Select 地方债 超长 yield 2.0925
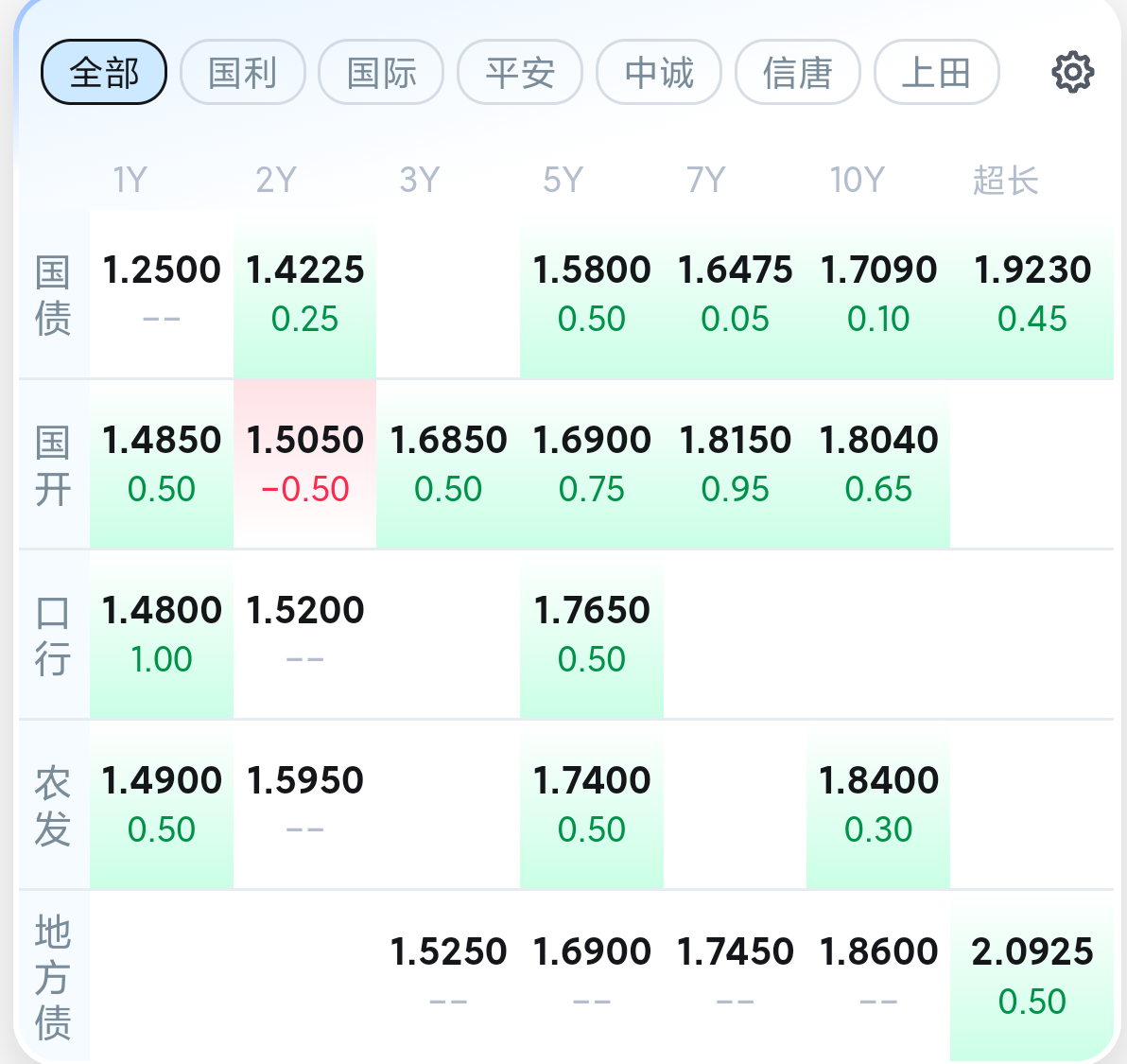The image size is (1127, 1064). [1032, 974]
